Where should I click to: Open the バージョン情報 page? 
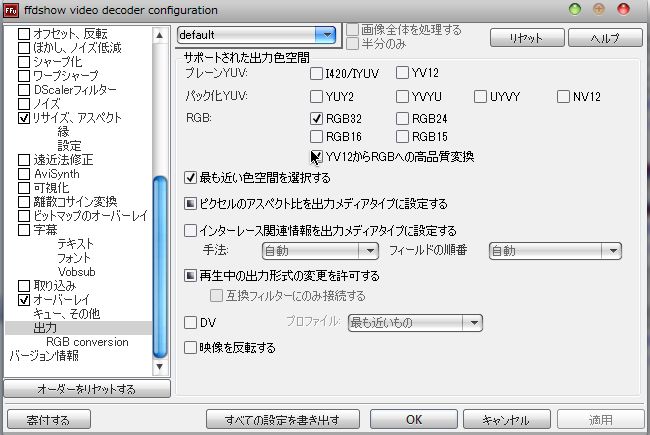pyautogui.click(x=44, y=356)
